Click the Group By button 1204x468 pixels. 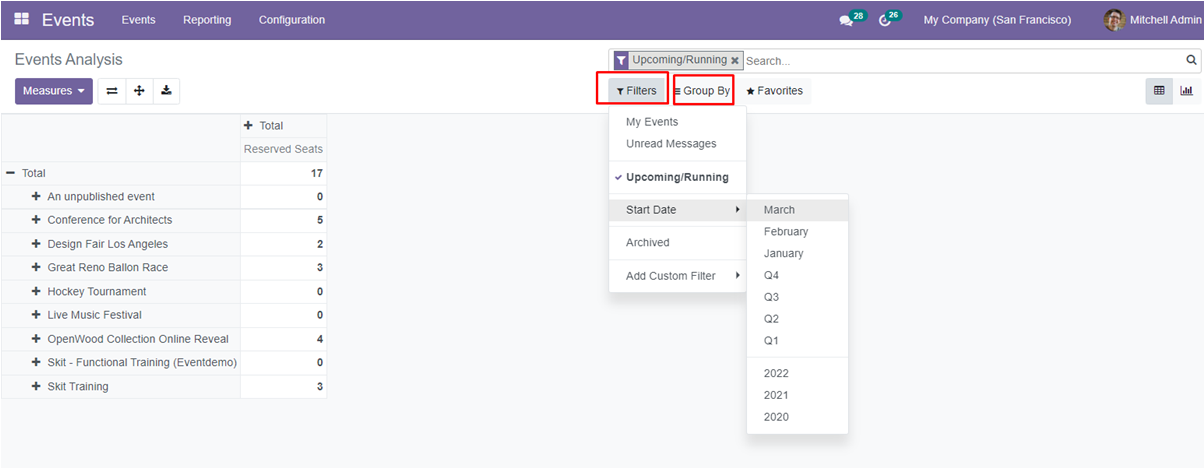(703, 91)
